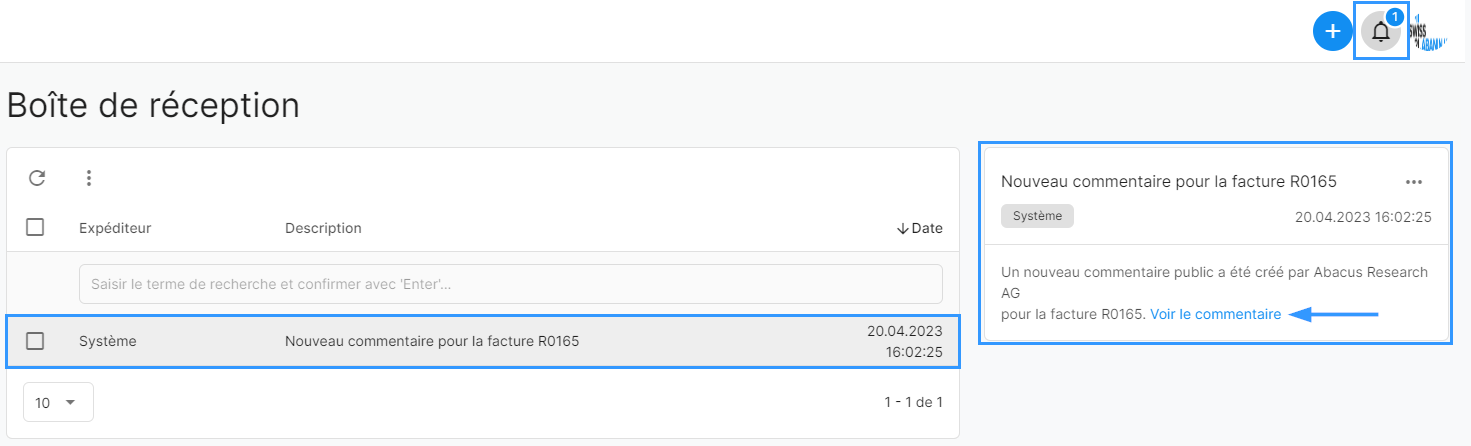Screen dimensions: 1471x446
Task: Open the inbox three-dot vertical menu
Action: click(x=89, y=178)
